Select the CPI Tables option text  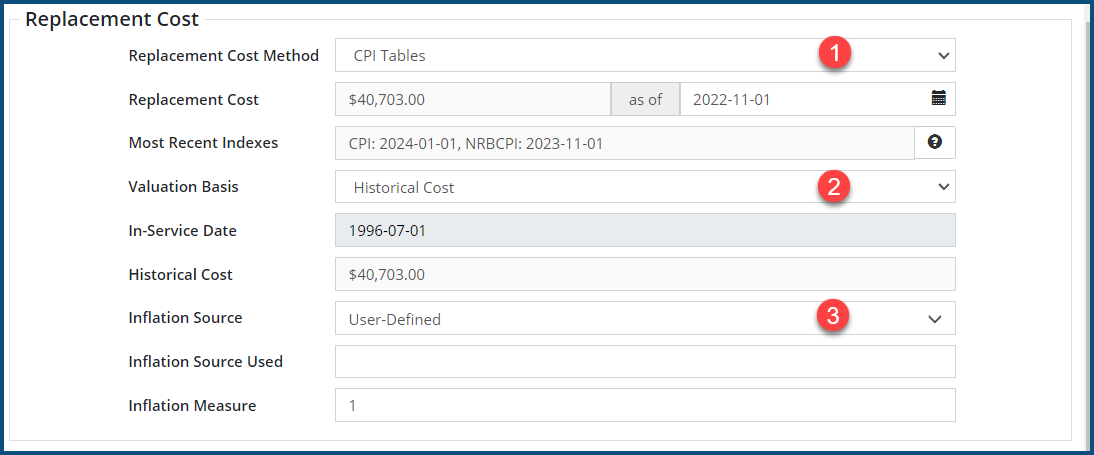pyautogui.click(x=389, y=56)
